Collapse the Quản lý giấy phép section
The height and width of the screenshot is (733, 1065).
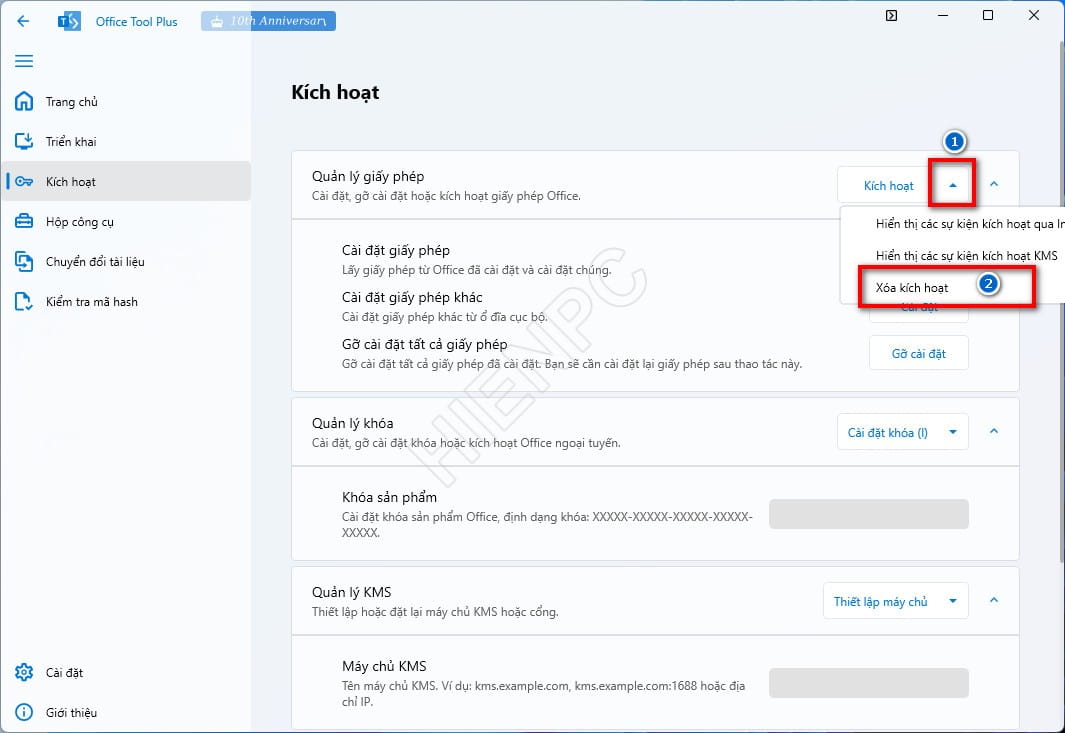pos(994,184)
